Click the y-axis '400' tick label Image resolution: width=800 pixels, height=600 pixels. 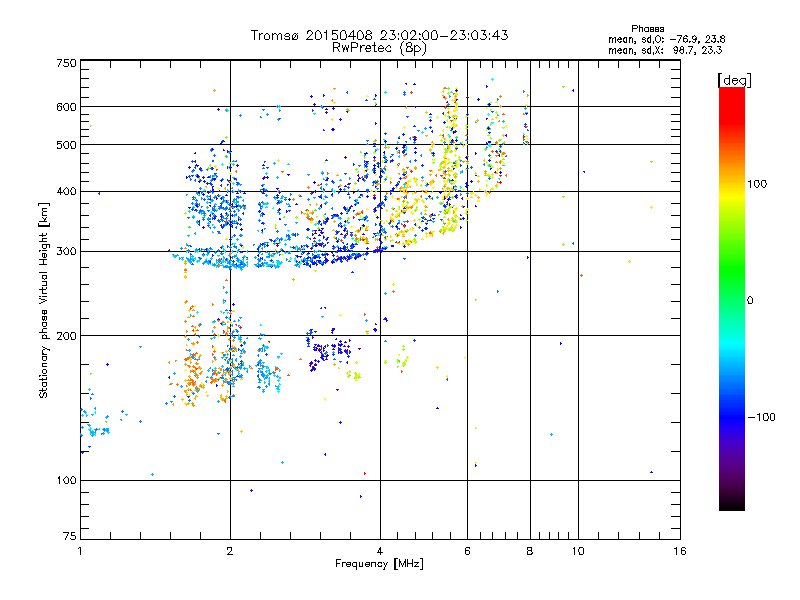(67, 191)
